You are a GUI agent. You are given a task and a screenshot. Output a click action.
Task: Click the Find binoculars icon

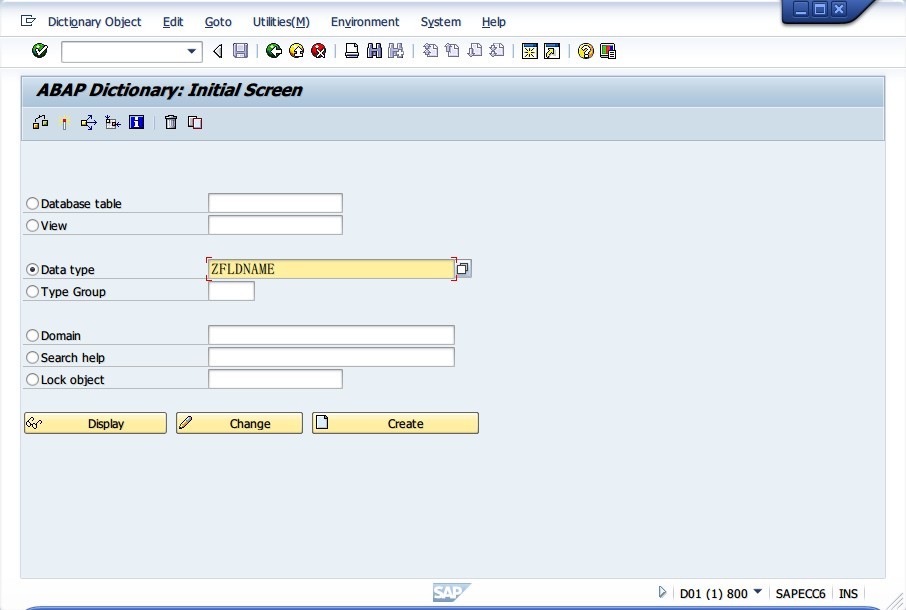point(374,51)
